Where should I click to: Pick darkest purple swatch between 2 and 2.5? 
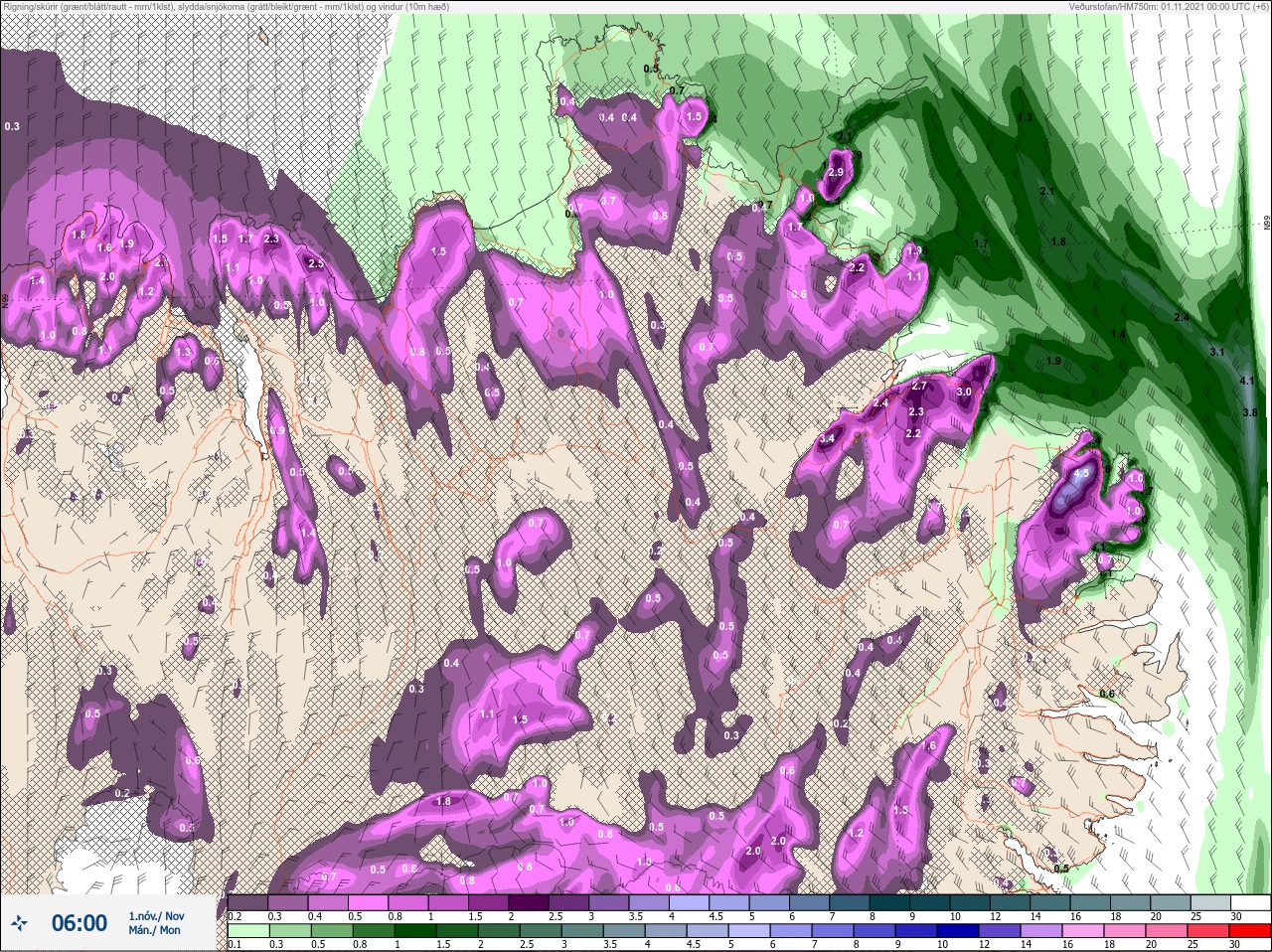click(530, 903)
